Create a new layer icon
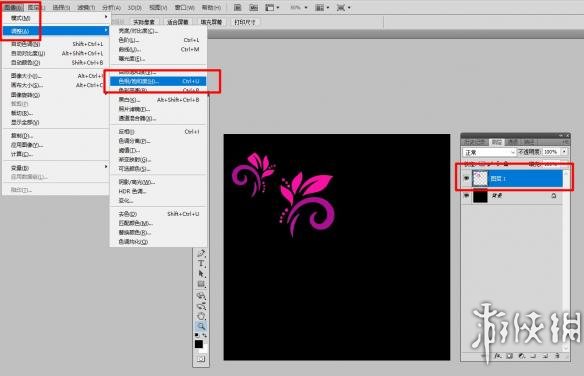The height and width of the screenshot is (376, 584). click(545, 356)
